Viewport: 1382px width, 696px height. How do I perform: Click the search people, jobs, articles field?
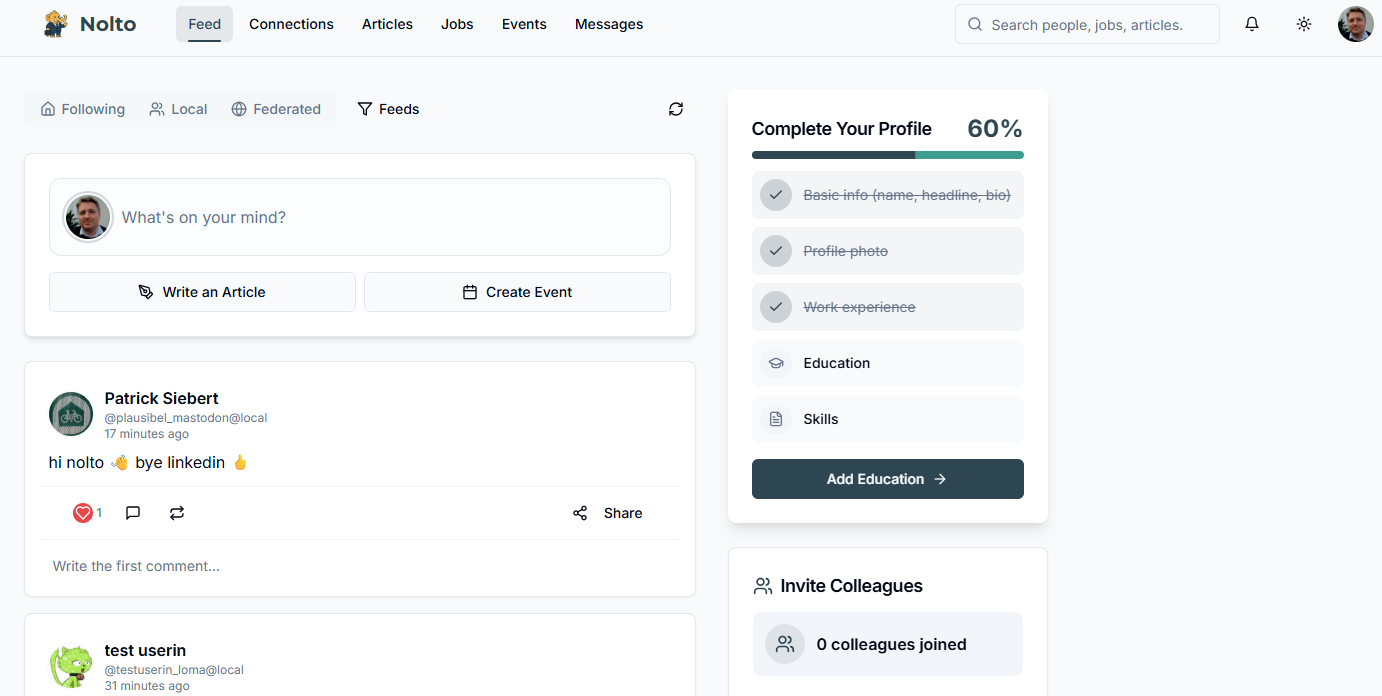tap(1087, 25)
